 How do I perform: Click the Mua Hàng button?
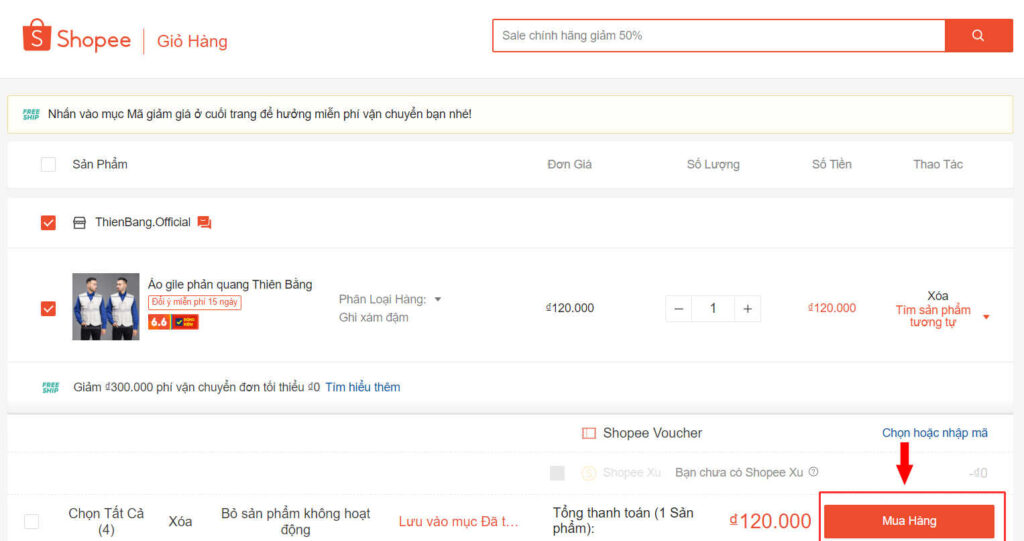(908, 521)
